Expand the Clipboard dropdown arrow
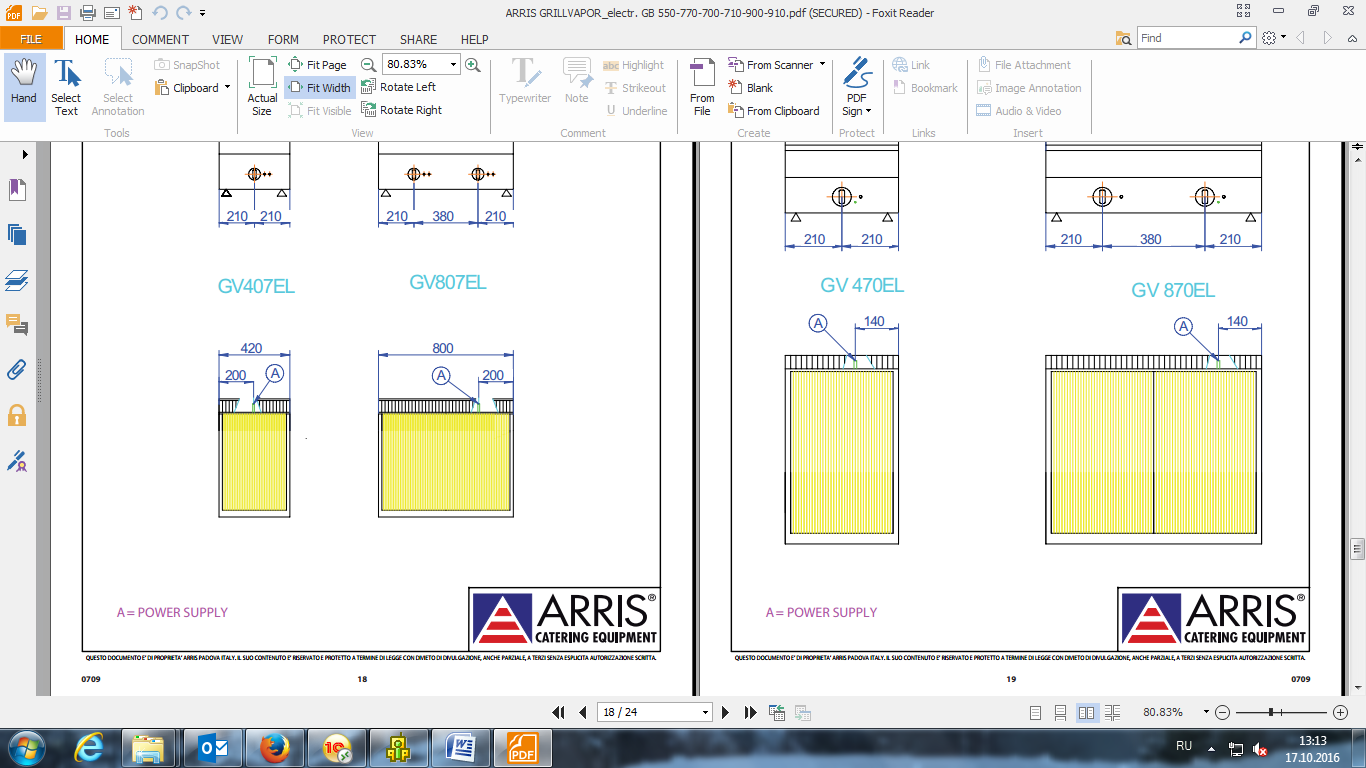The image size is (1366, 768). pos(228,87)
